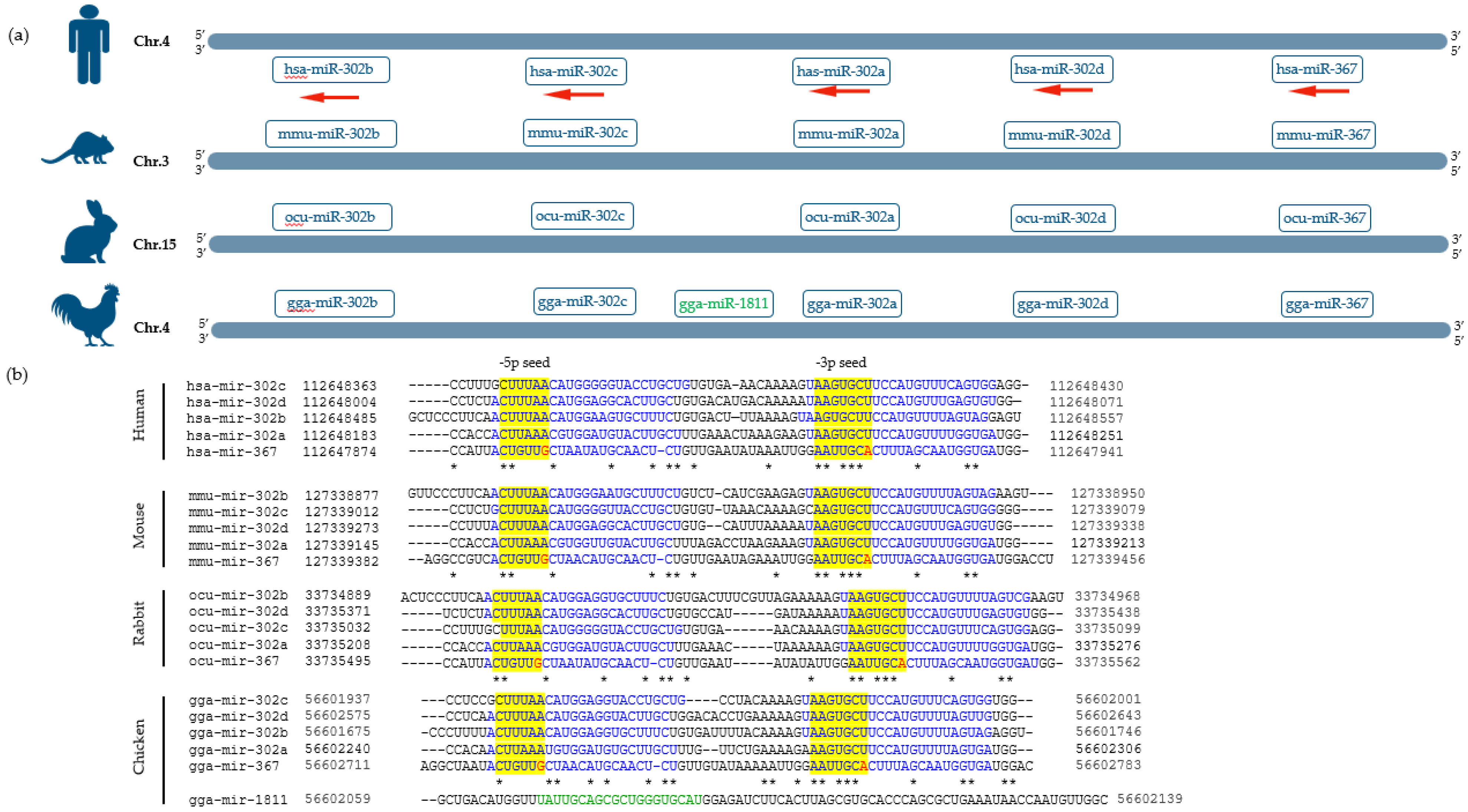Pick the ocu-miR-302c box
This screenshot has width=1468, height=812.
(582, 216)
